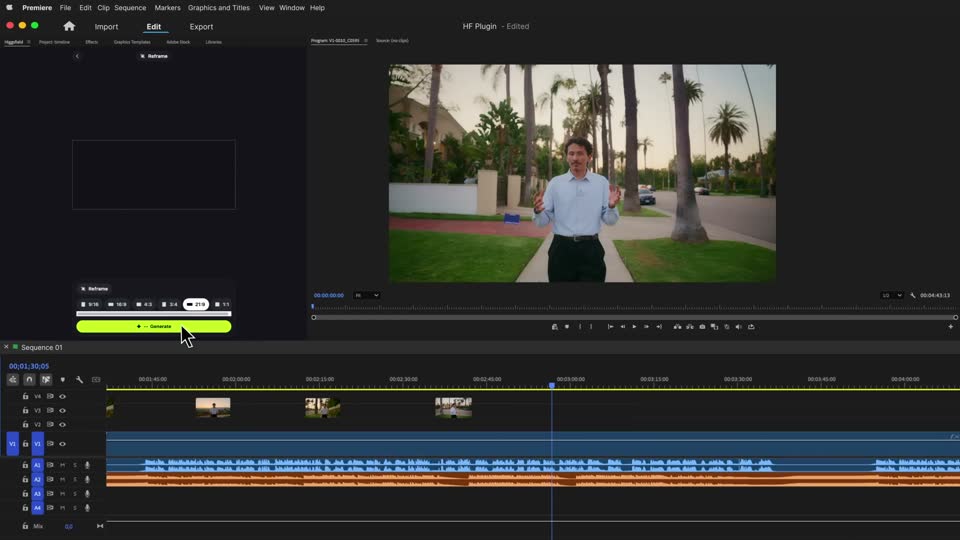Screen dimensions: 960x540
Task: Open the Sequence menu
Action: (x=130, y=8)
